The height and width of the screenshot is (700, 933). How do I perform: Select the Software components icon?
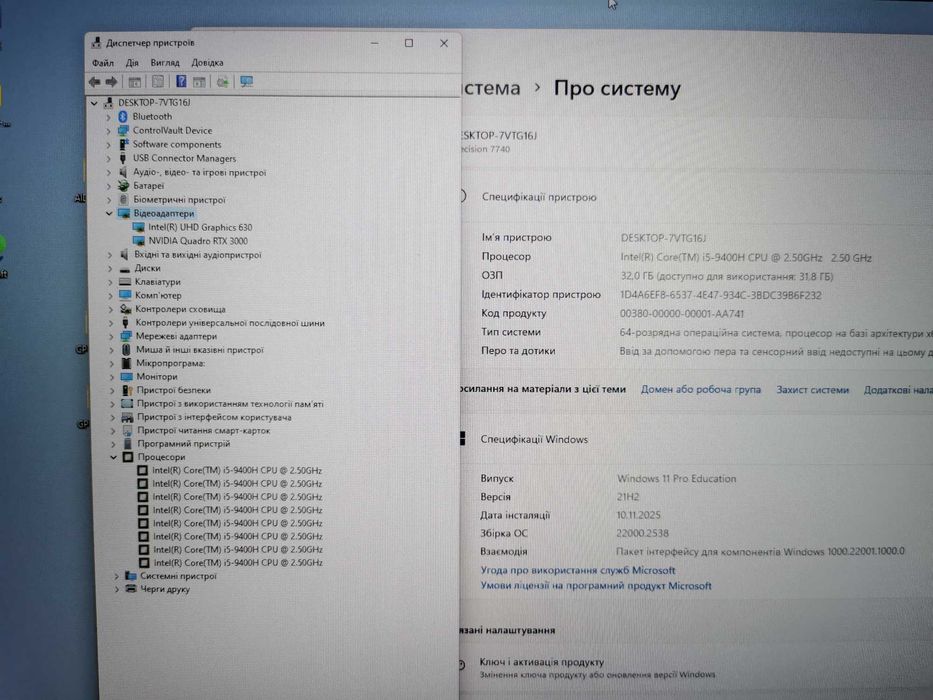pos(124,144)
